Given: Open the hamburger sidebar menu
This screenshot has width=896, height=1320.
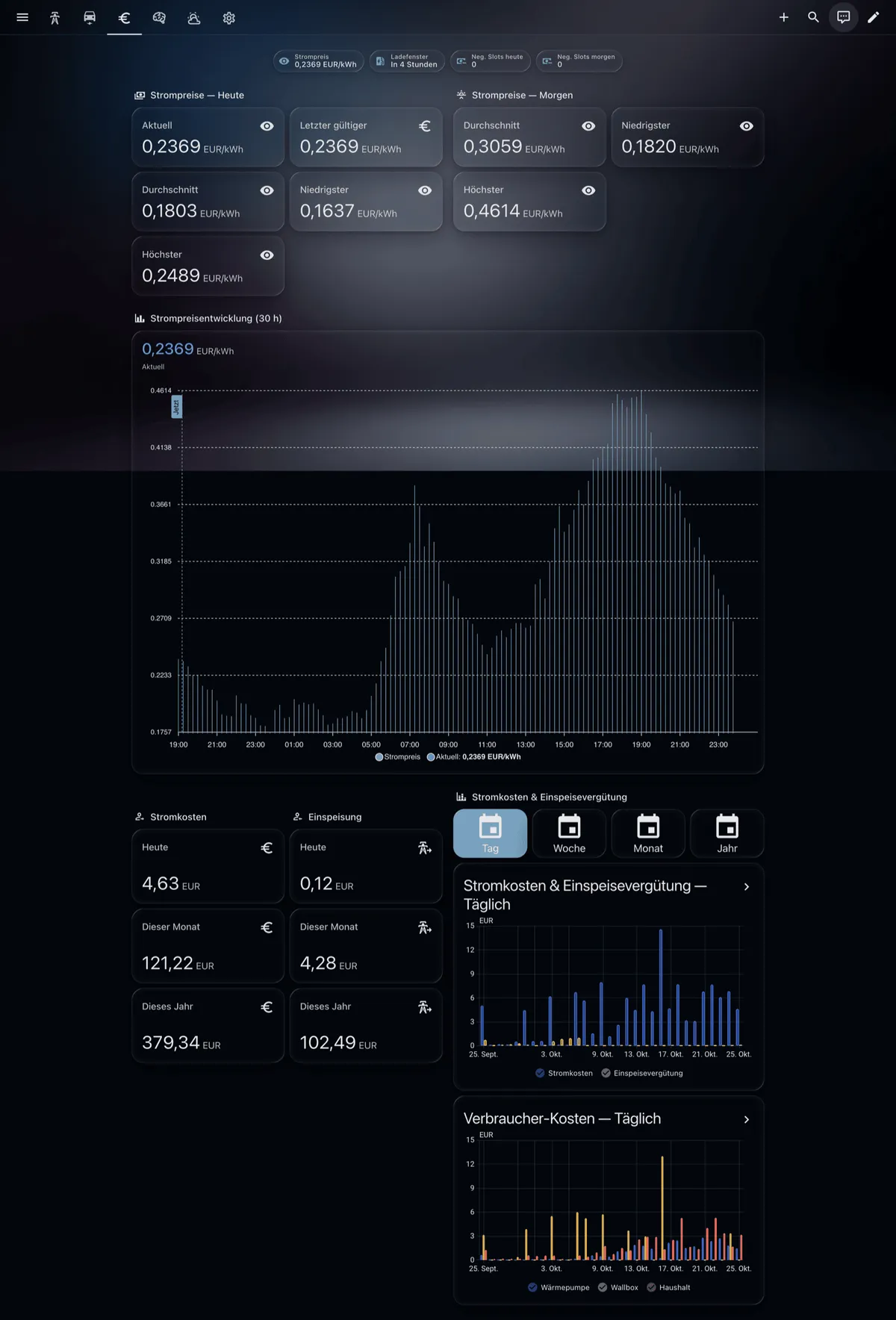Looking at the screenshot, I should (x=22, y=17).
